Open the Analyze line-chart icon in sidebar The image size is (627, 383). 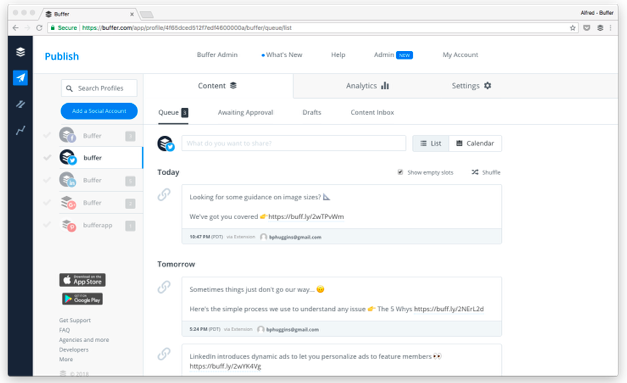pyautogui.click(x=20, y=130)
